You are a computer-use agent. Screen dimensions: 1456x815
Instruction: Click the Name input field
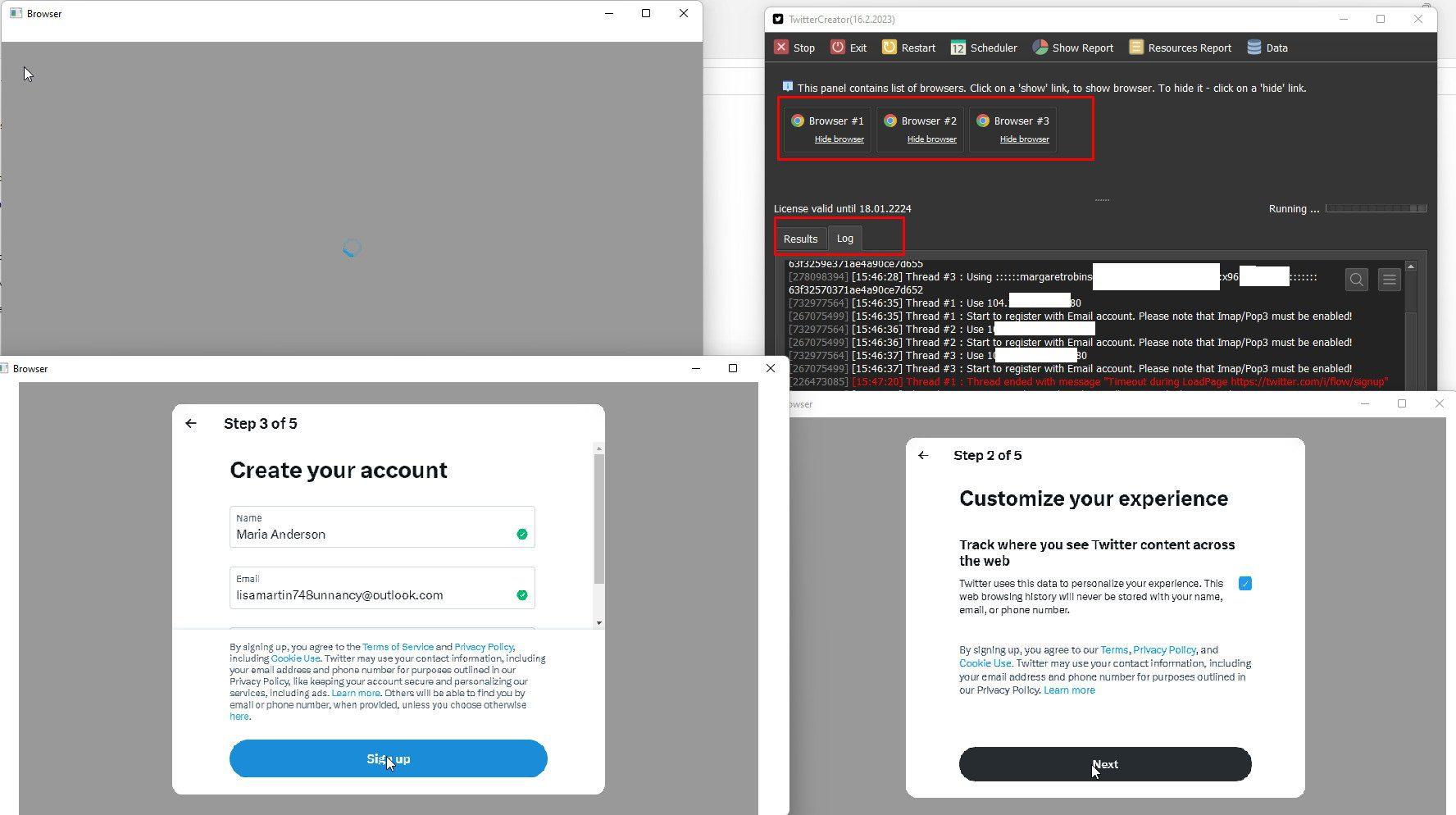coord(382,526)
